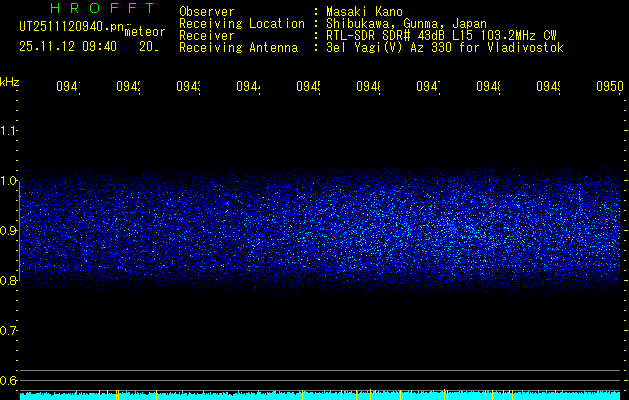Click the cyan signal level bar at bottom
Screen dimensions: 629x400
320,396
